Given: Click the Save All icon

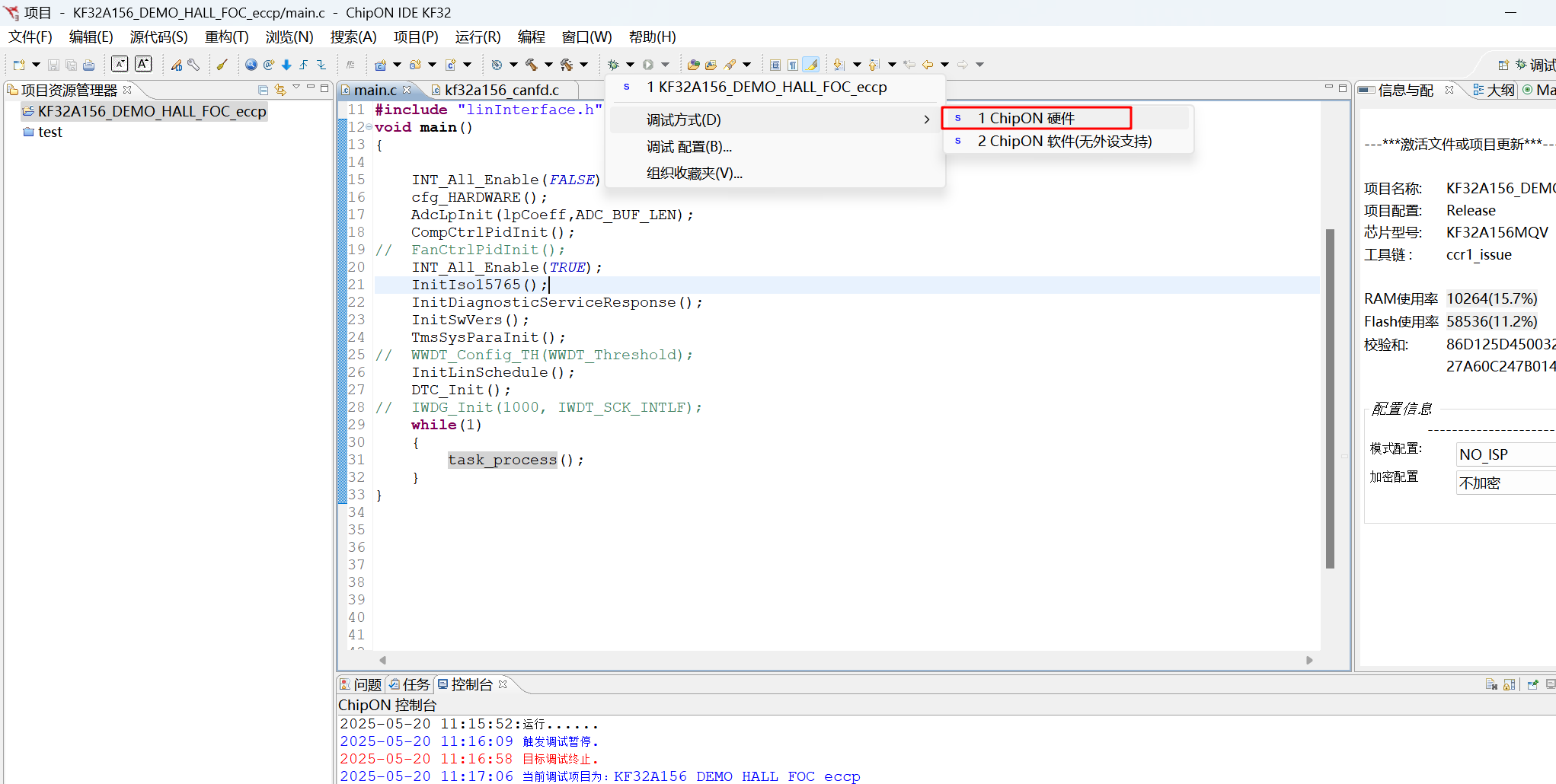Looking at the screenshot, I should (x=71, y=65).
